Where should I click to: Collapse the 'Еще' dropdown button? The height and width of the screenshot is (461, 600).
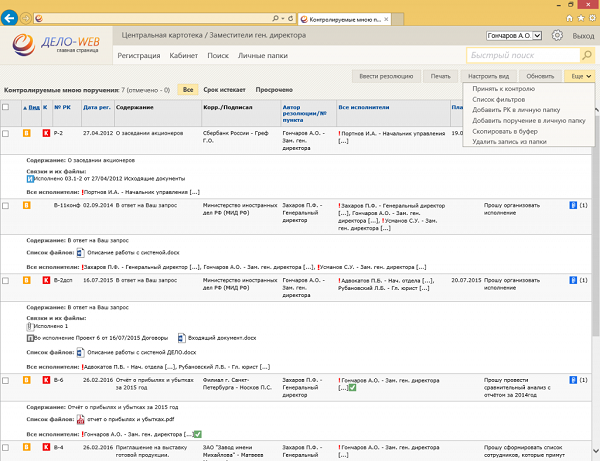[x=578, y=76]
